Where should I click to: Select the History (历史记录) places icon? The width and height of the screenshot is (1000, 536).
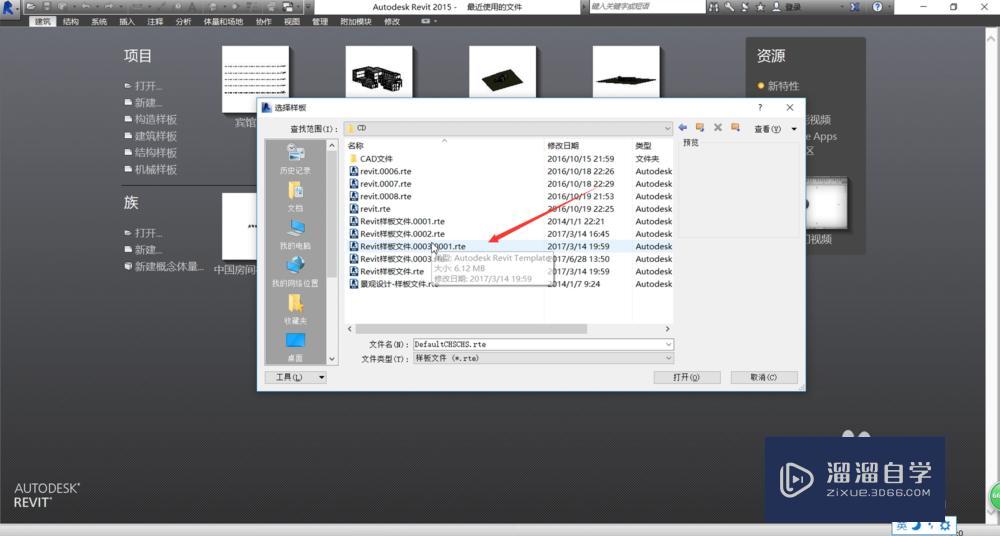(295, 160)
